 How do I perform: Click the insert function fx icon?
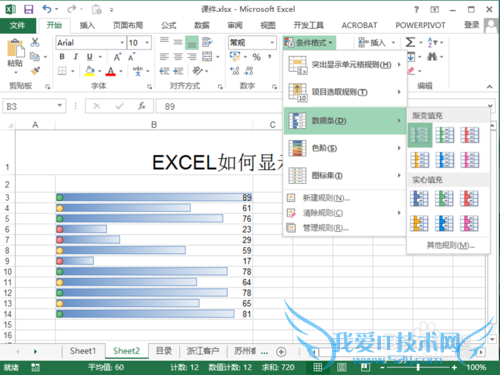click(142, 106)
